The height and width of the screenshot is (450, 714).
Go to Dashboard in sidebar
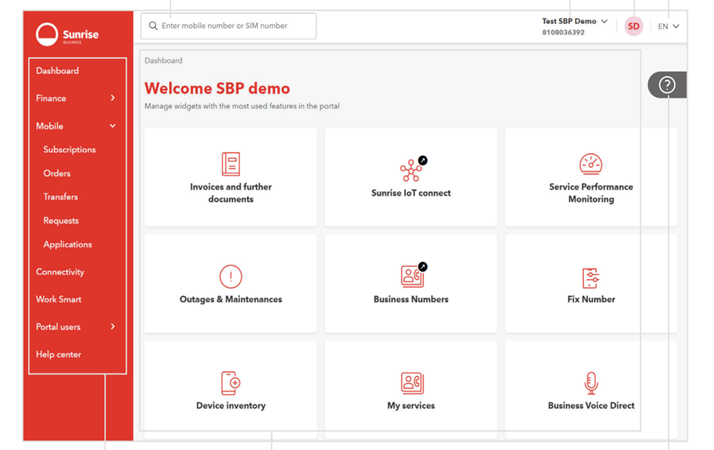57,71
